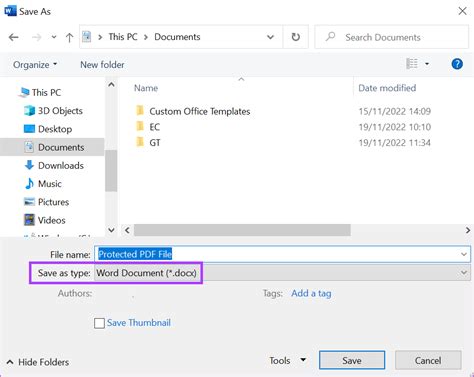This screenshot has height=377, width=474.
Task: Click the Search Documents box
Action: 391,37
